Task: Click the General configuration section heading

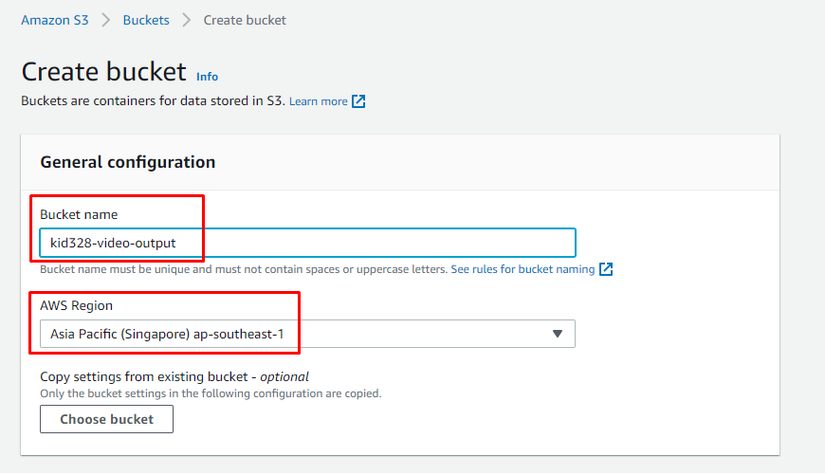Action: [x=128, y=162]
